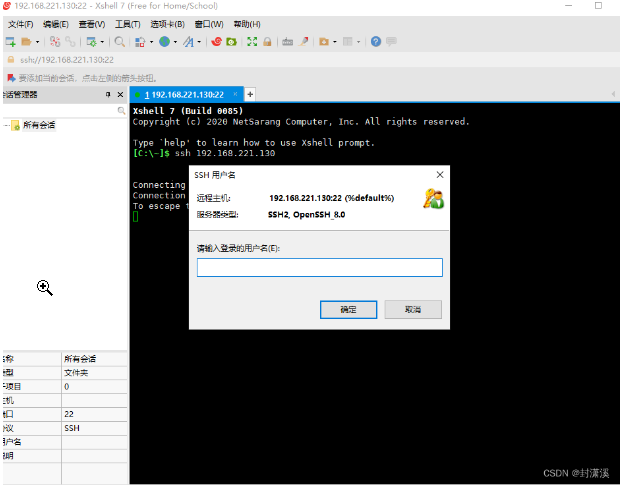
Task: Expand the color scheme dropdown arrow
Action: tap(151, 42)
